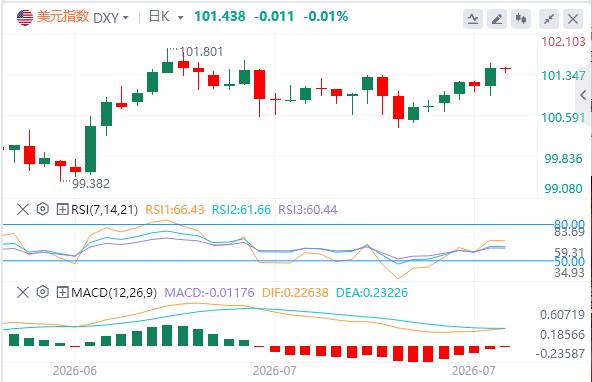592x382 pixels.
Task: Select the MACD(12,26,9) indicator label
Action: tap(114, 293)
